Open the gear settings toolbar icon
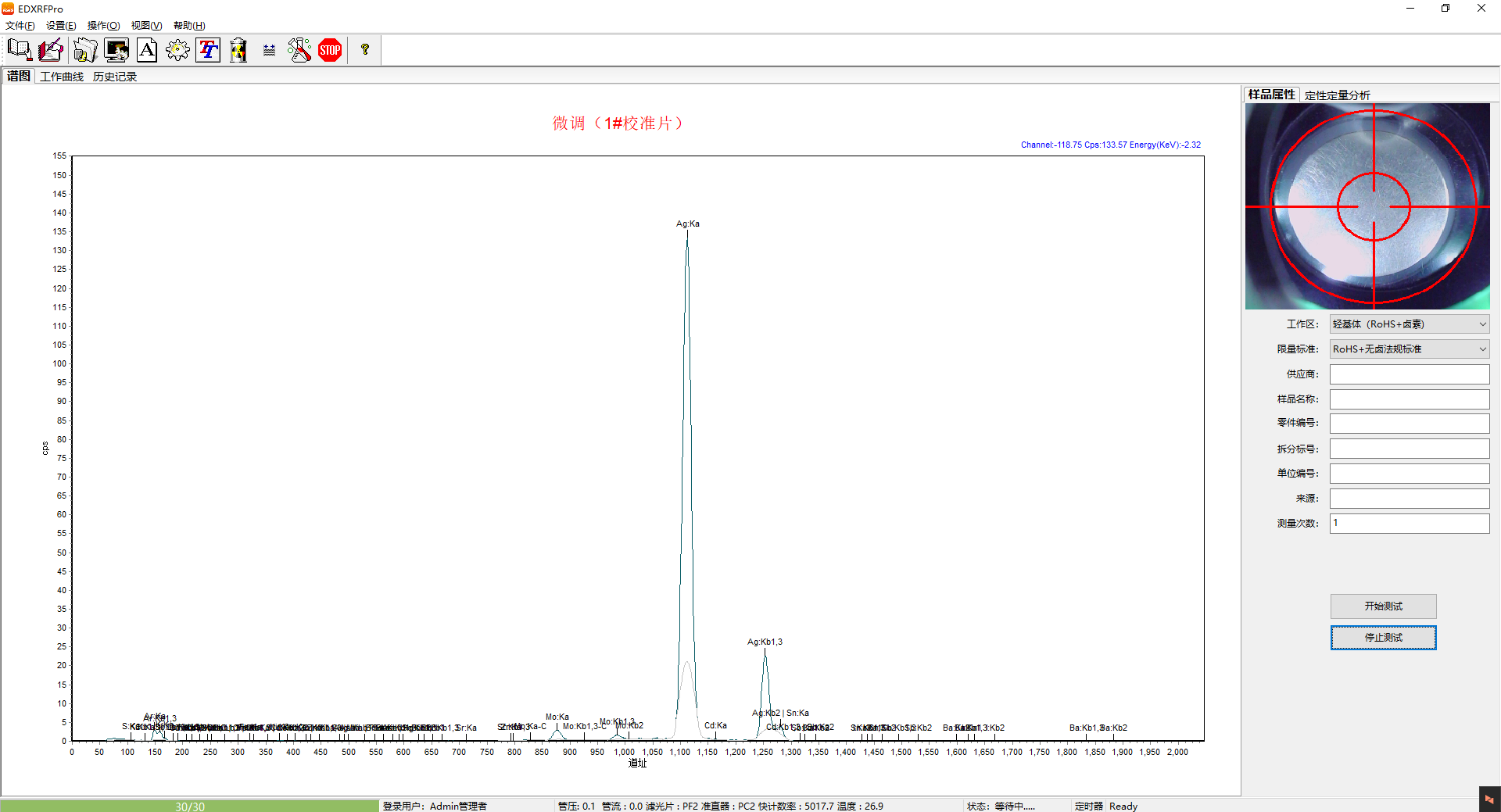Viewport: 1501px width, 812px height. point(177,50)
